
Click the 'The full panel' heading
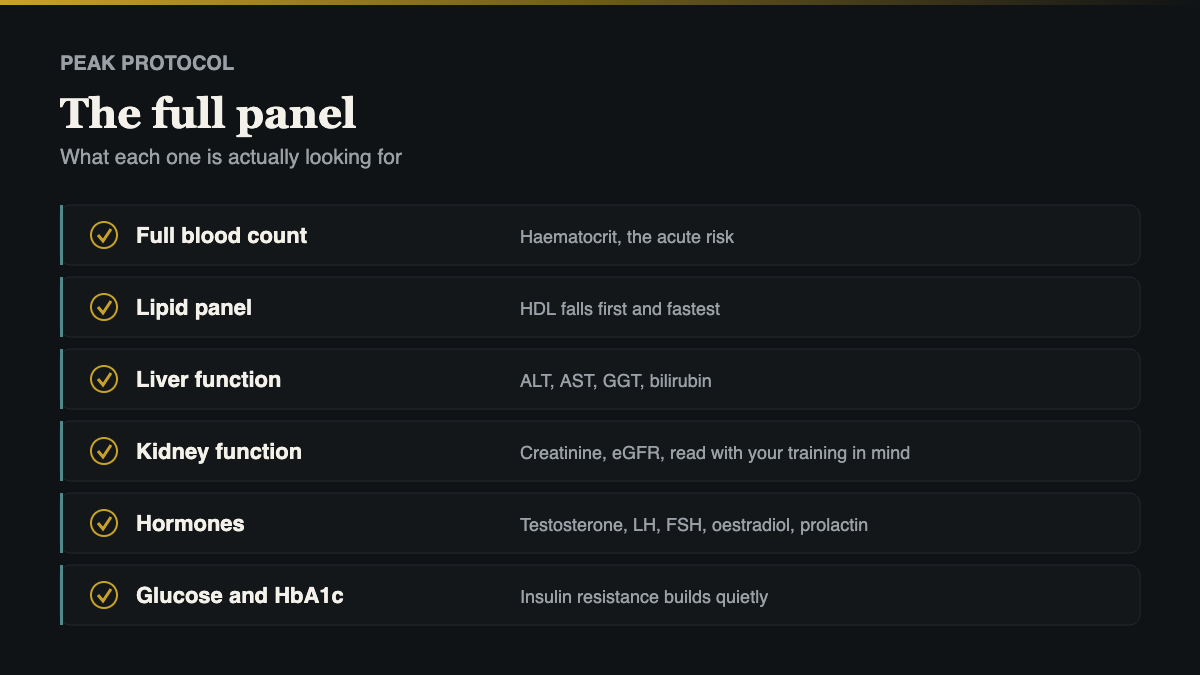(x=208, y=113)
